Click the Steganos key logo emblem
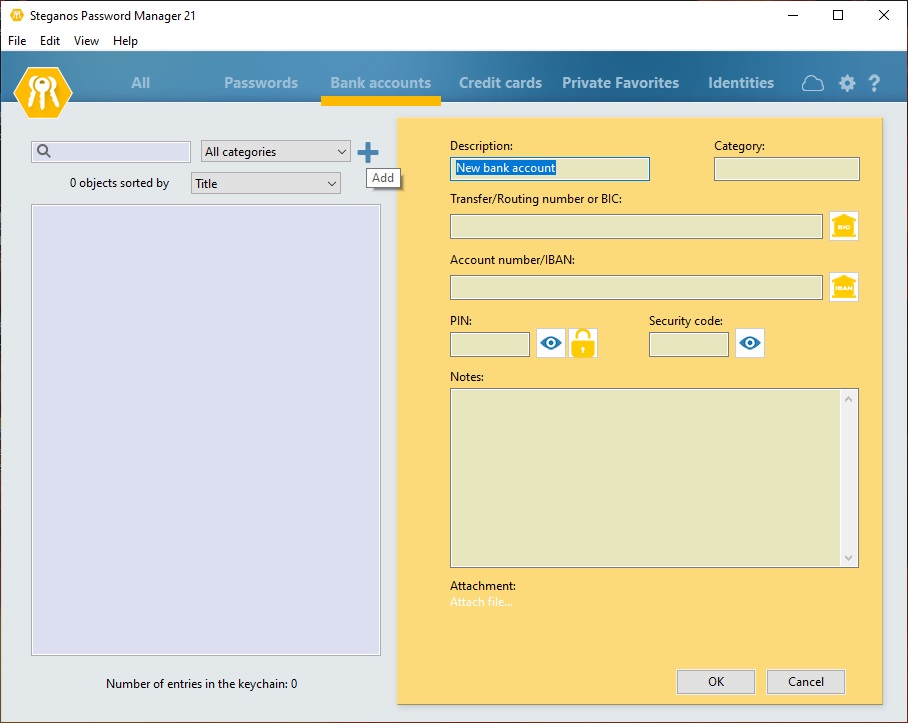The height and width of the screenshot is (723, 908). click(x=42, y=91)
